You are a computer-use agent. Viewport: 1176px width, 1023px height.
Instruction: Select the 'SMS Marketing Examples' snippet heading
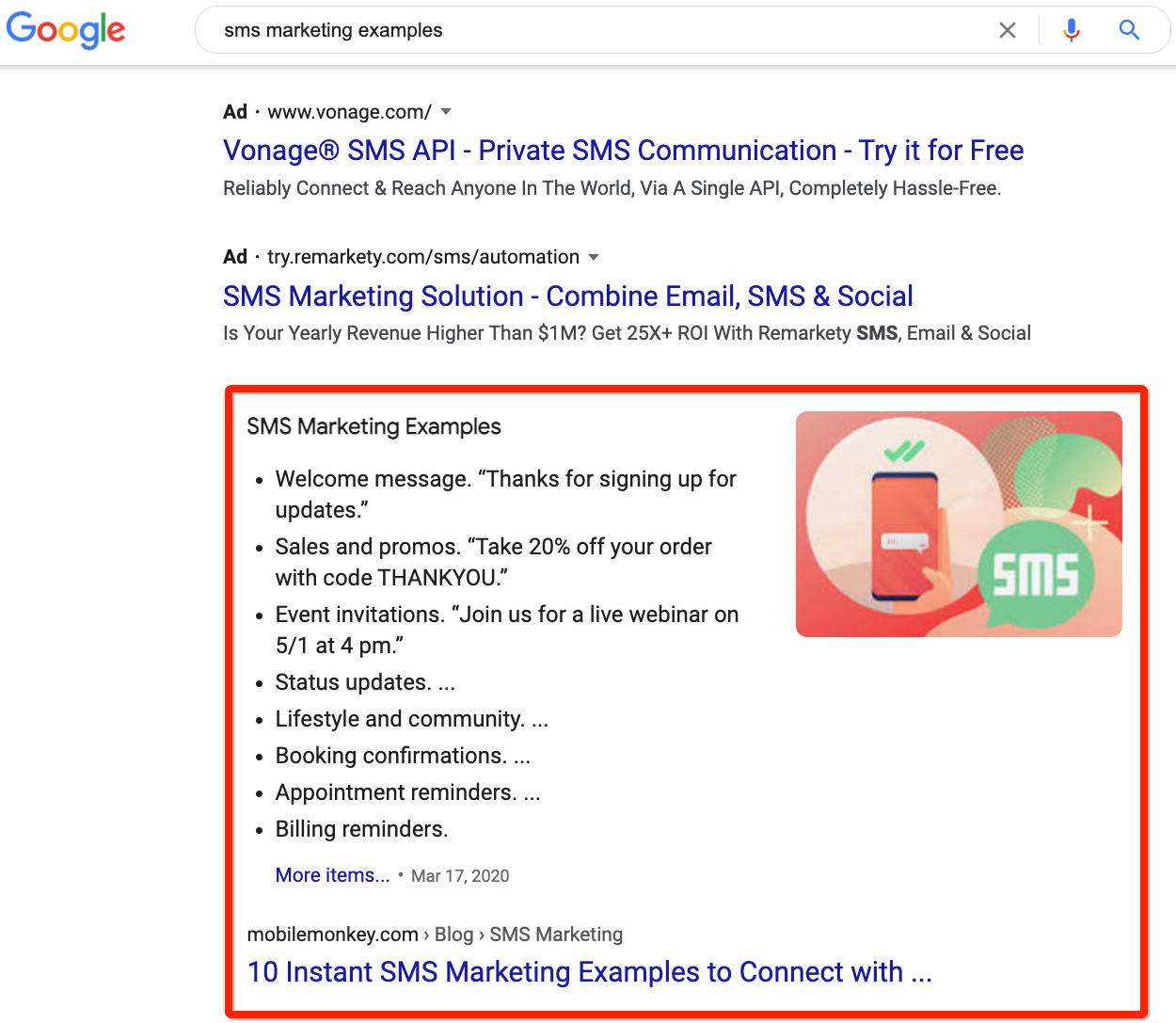click(x=373, y=426)
